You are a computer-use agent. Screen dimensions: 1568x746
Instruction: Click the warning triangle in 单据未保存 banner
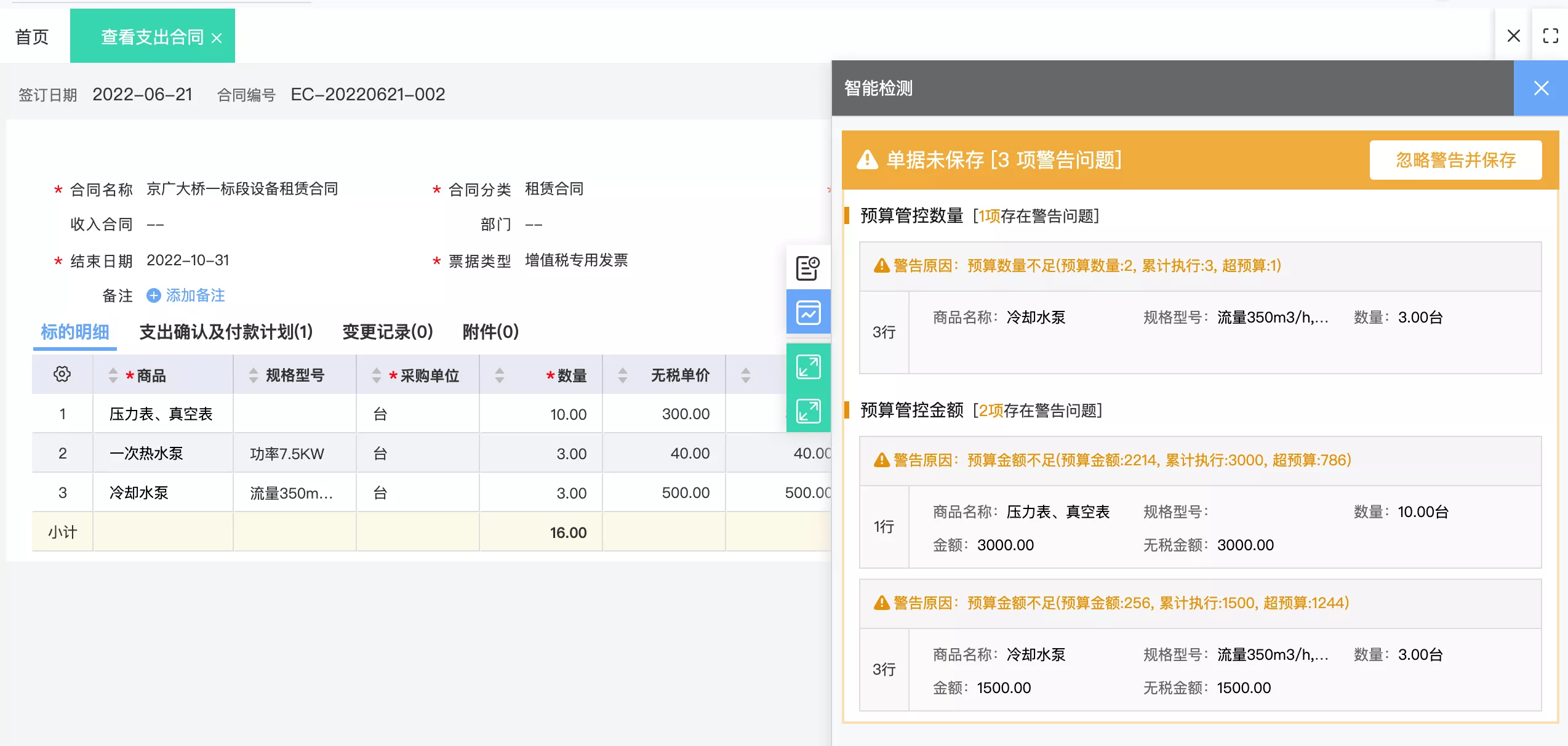867,159
